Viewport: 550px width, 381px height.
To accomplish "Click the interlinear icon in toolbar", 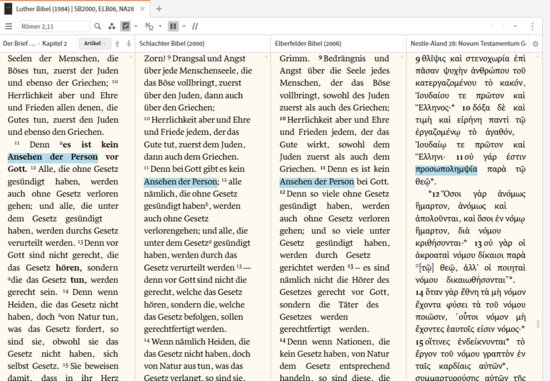I will pos(149,26).
